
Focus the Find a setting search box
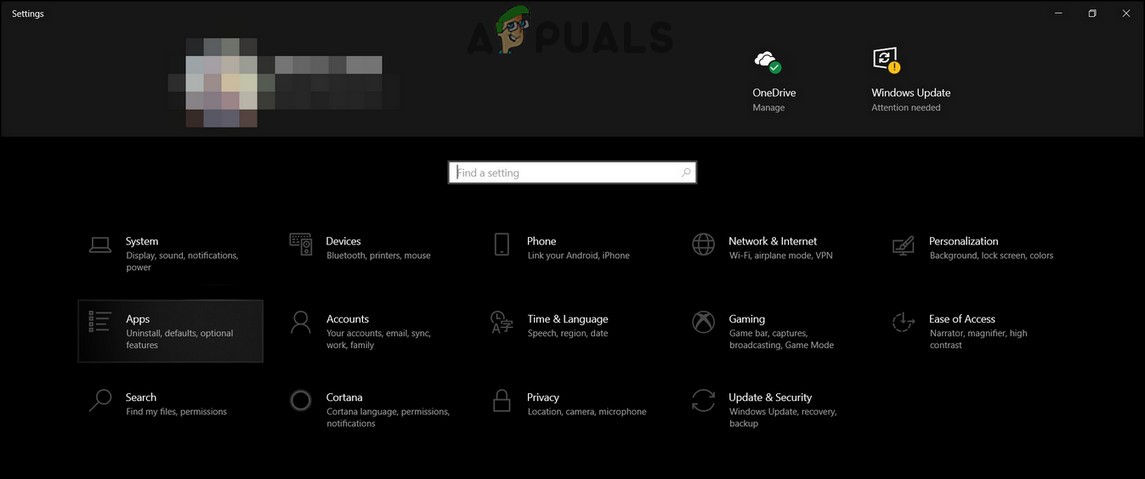click(572, 173)
